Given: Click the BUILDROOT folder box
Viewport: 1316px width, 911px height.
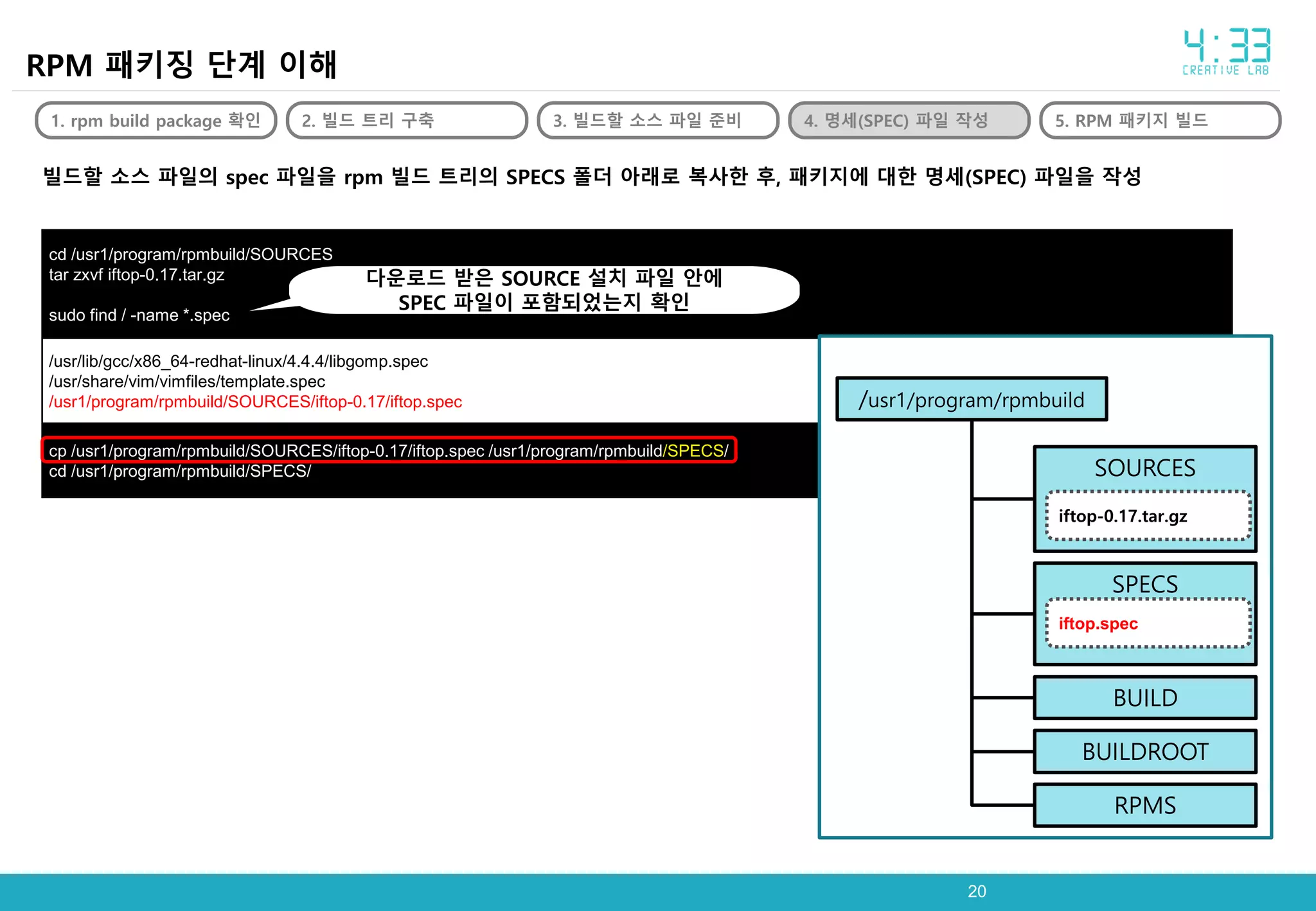Looking at the screenshot, I should click(x=1145, y=752).
